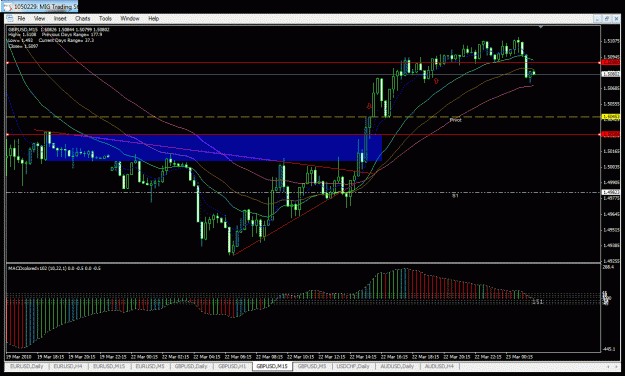Restore down the inner chart window

[607, 18]
